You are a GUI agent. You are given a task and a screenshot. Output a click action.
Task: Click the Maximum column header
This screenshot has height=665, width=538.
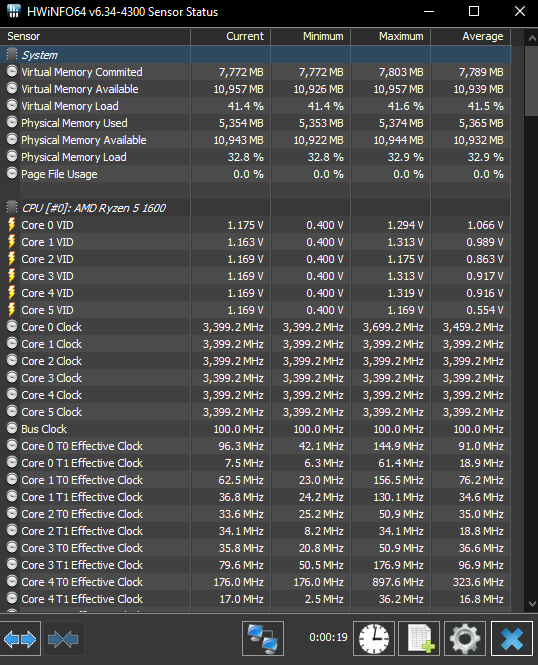click(x=390, y=36)
